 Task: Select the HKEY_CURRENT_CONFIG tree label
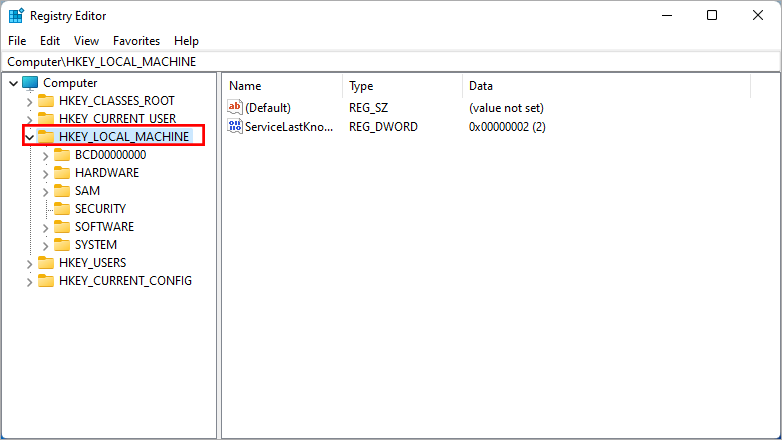(x=125, y=280)
